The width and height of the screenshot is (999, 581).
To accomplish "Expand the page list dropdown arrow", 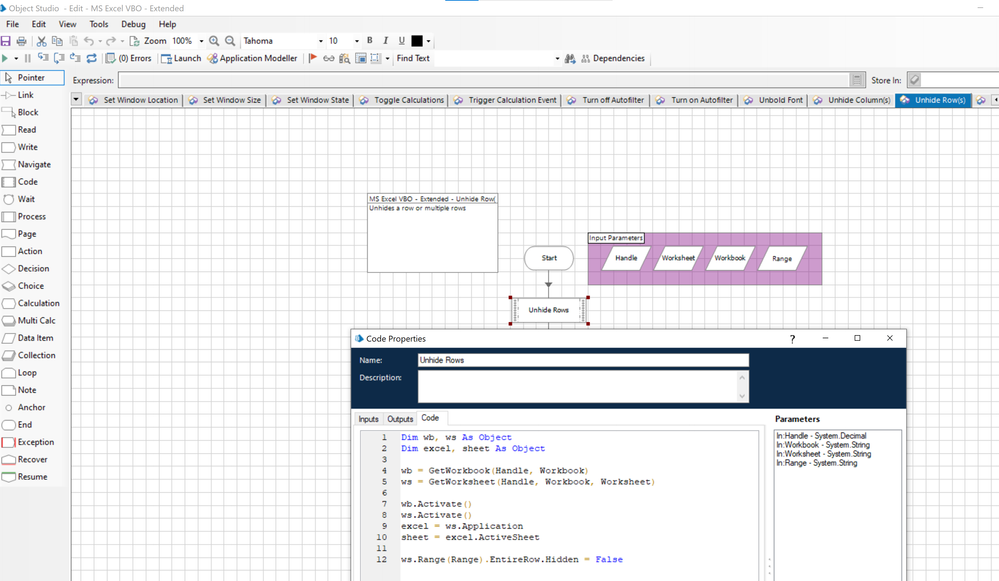I will (x=76, y=100).
